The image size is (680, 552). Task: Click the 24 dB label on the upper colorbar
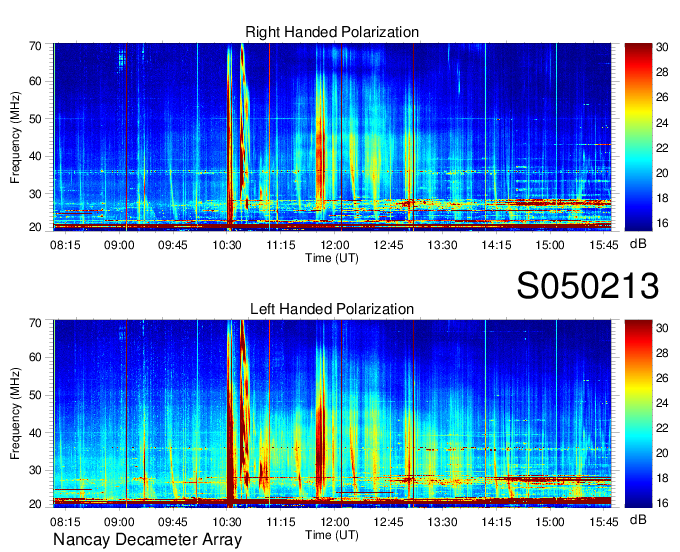tap(662, 123)
